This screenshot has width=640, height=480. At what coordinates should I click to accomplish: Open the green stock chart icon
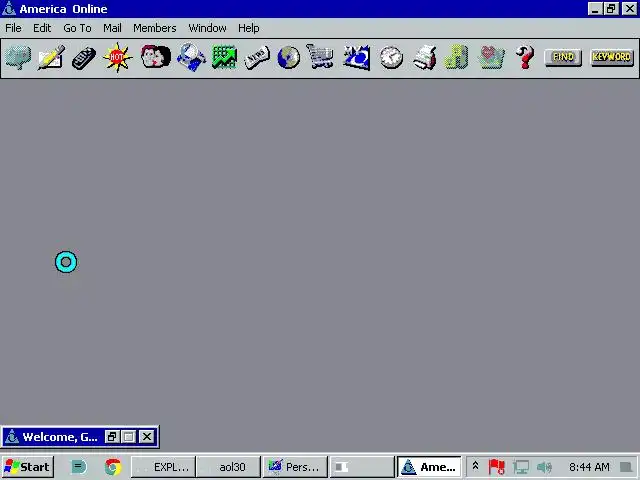coord(224,57)
